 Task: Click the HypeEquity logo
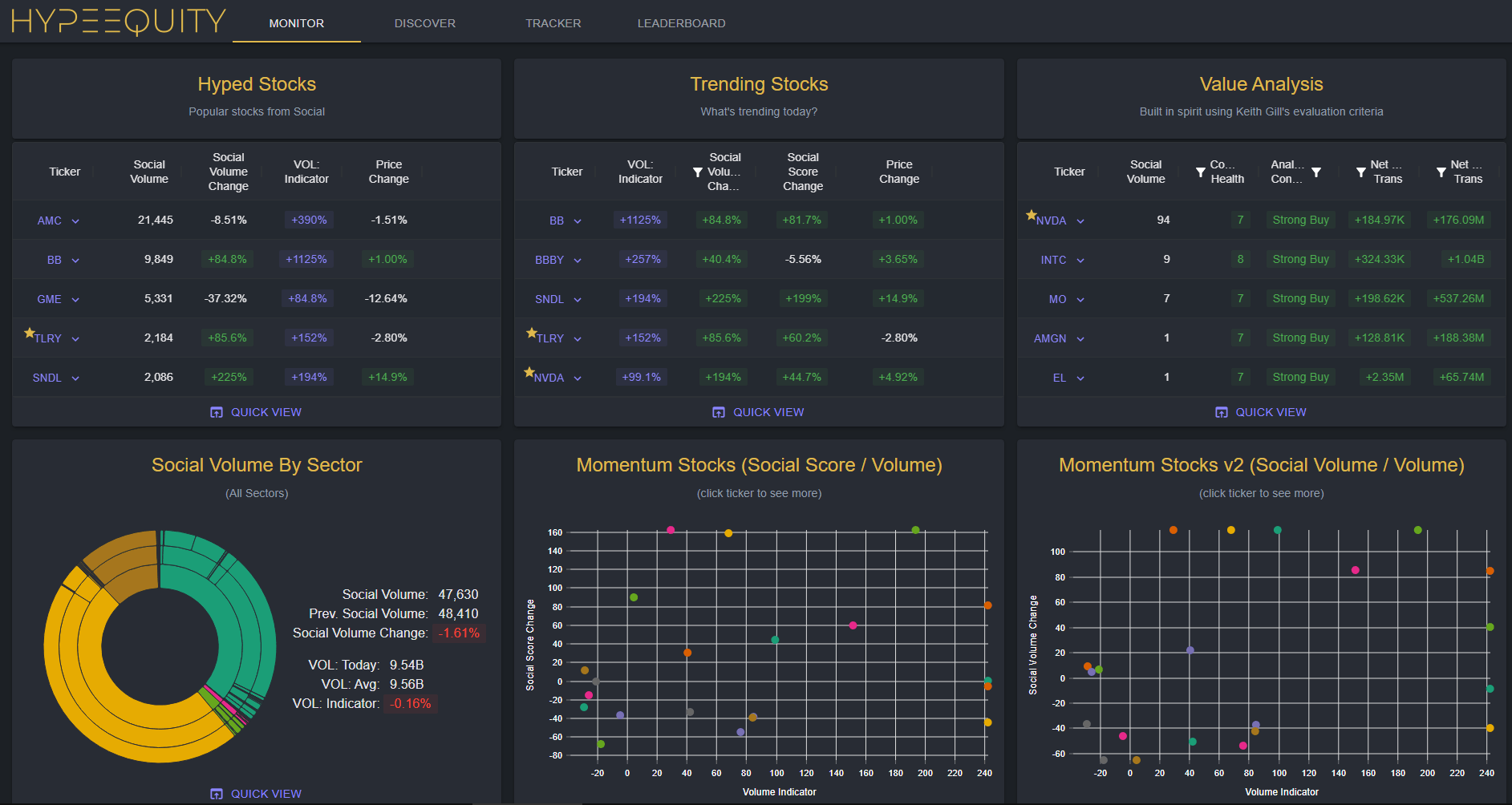pos(119,22)
